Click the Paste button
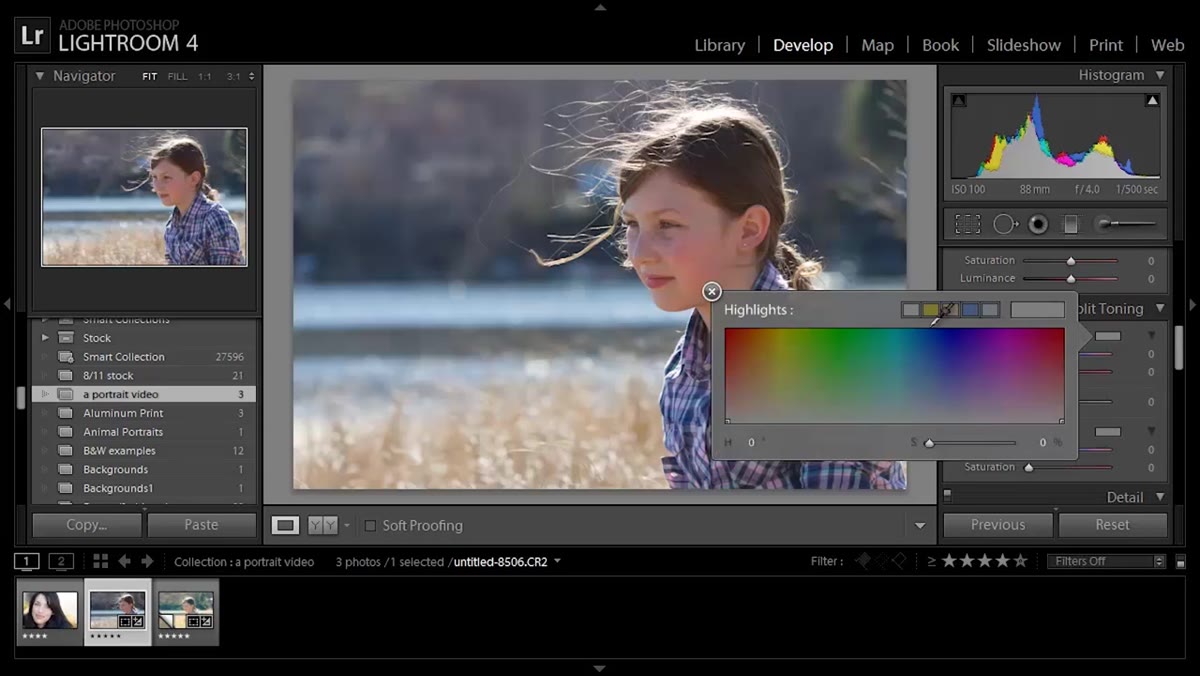 pyautogui.click(x=201, y=524)
